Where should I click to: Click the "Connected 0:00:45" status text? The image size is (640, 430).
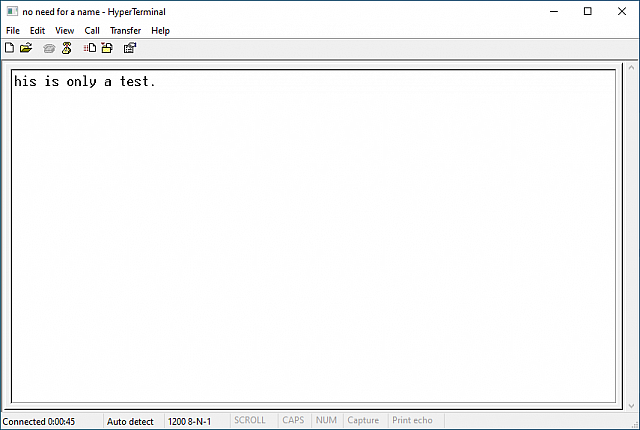[x=39, y=421]
